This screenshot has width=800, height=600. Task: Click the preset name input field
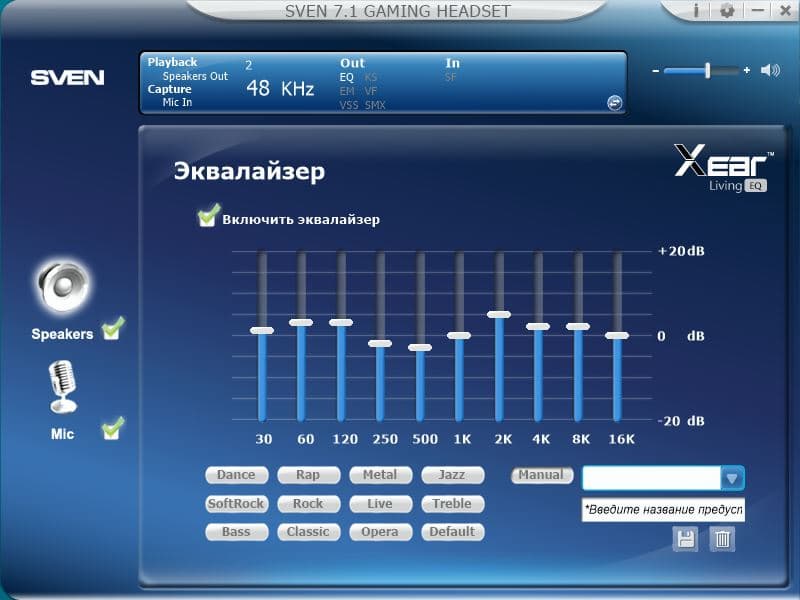663,510
